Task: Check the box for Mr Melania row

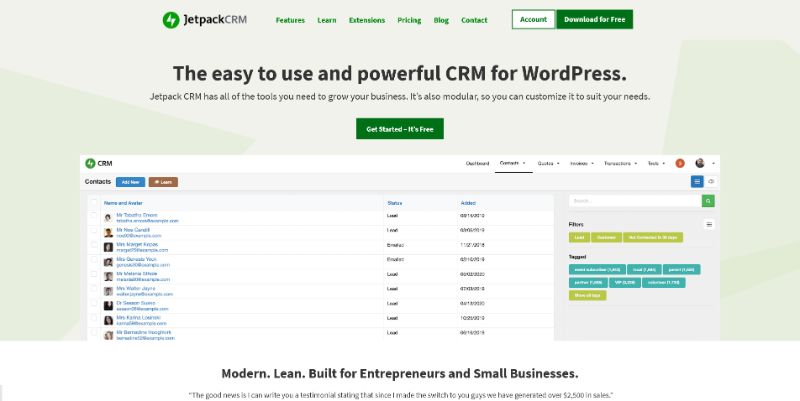Action: (x=94, y=274)
